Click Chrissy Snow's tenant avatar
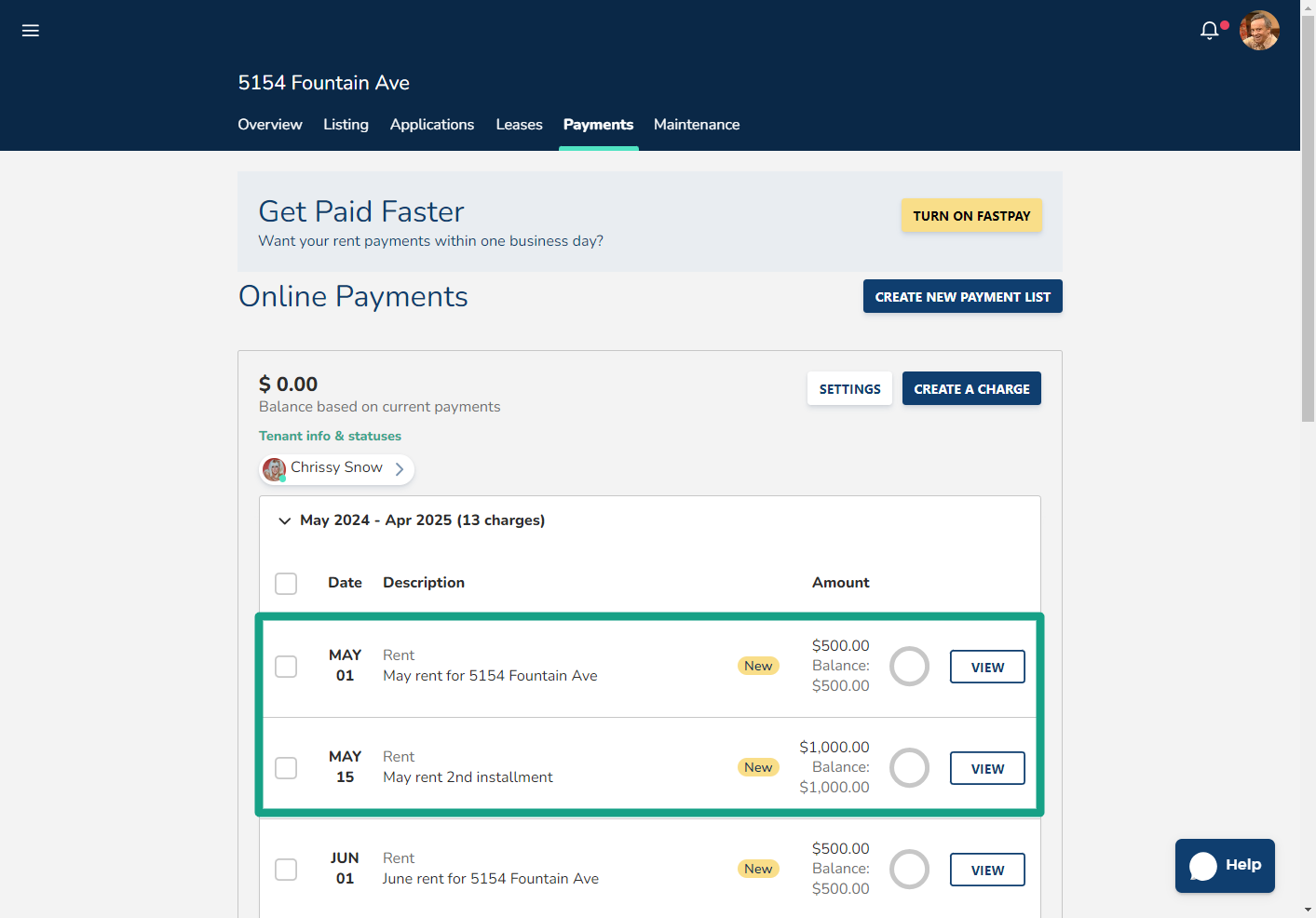This screenshot has width=1316, height=918. (274, 469)
